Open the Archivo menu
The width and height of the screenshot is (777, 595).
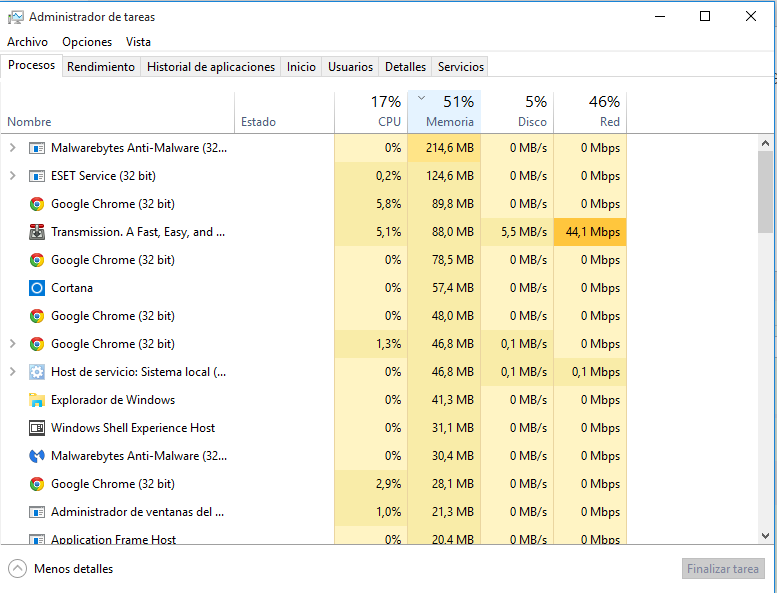(x=27, y=42)
